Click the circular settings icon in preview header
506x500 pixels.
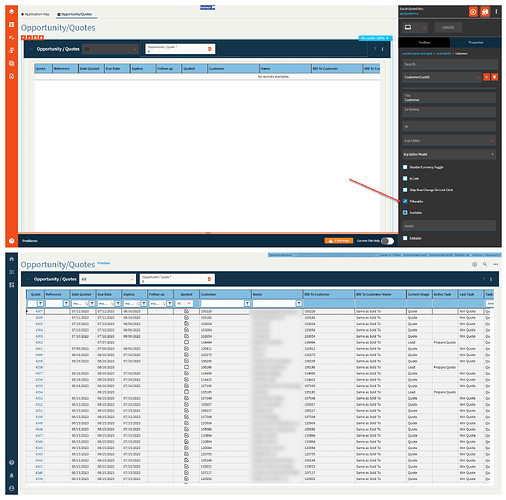tap(474, 264)
